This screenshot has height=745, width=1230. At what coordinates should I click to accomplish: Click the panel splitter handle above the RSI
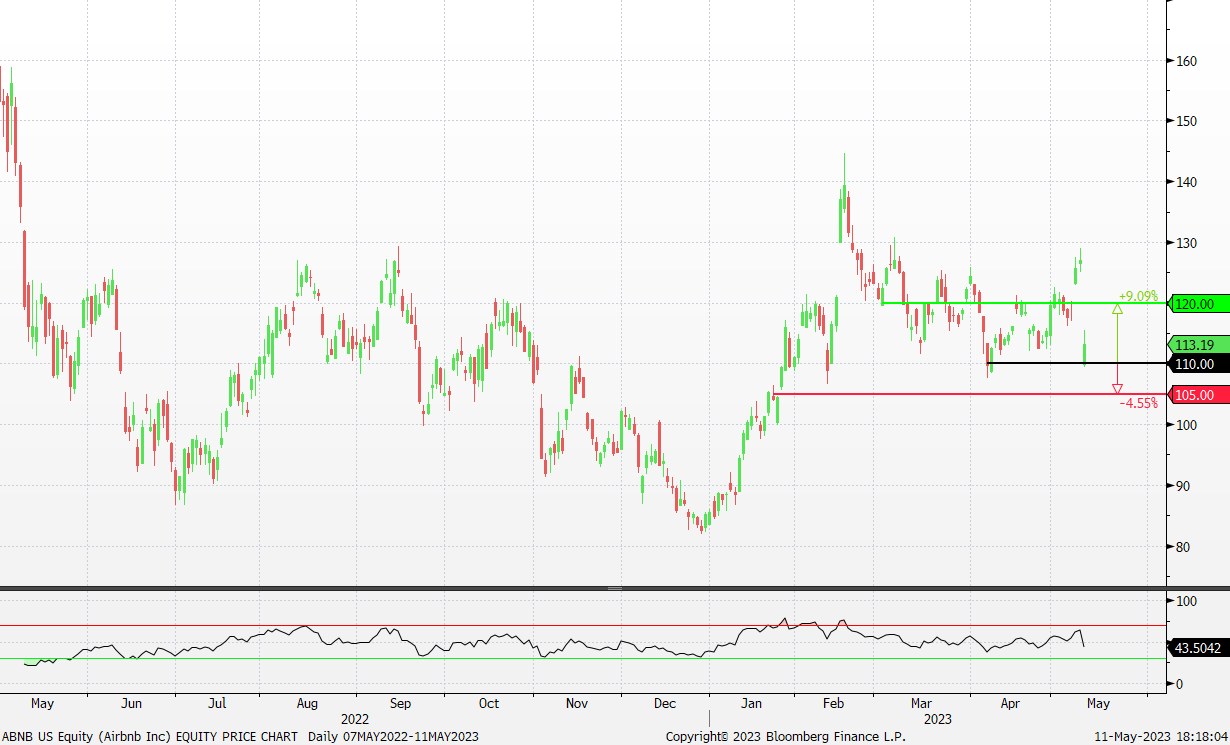(x=614, y=588)
